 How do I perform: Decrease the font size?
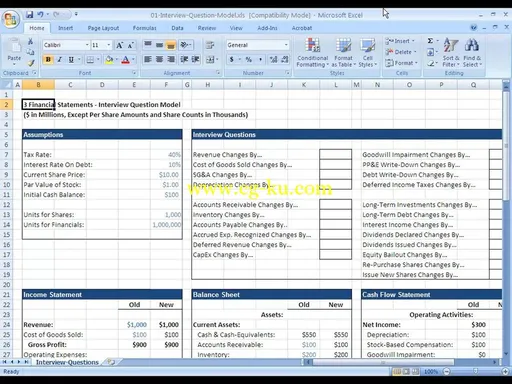pyautogui.click(x=130, y=45)
